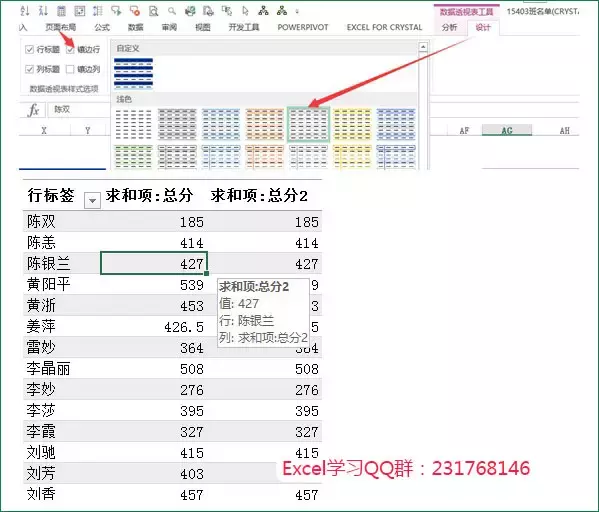Click the arrow pointer select-objects icon
Screen dimensions: 599x512
click(x=245, y=11)
